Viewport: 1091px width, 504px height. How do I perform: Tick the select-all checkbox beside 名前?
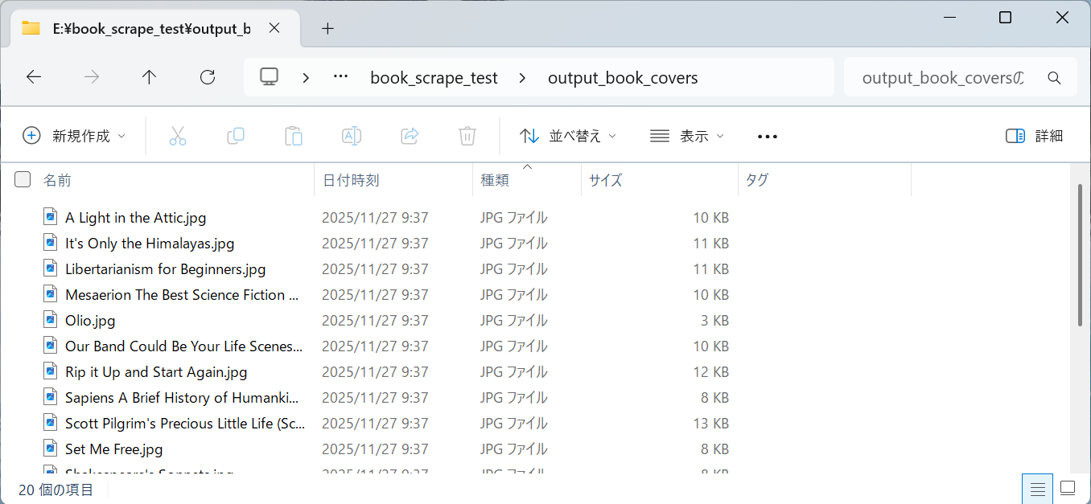click(23, 180)
